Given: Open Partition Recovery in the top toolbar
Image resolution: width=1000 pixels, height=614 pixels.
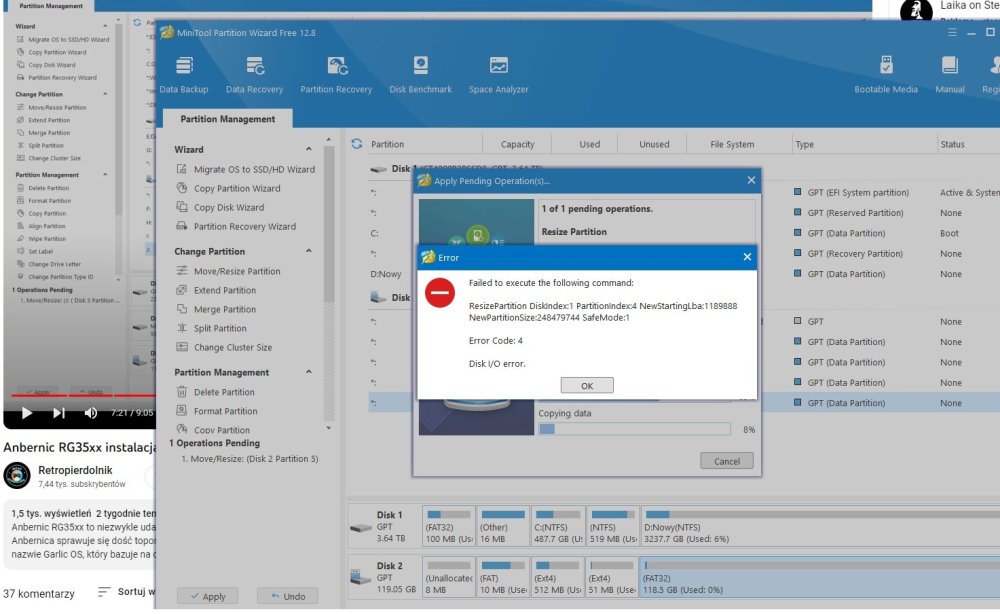Looking at the screenshot, I should pyautogui.click(x=336, y=75).
